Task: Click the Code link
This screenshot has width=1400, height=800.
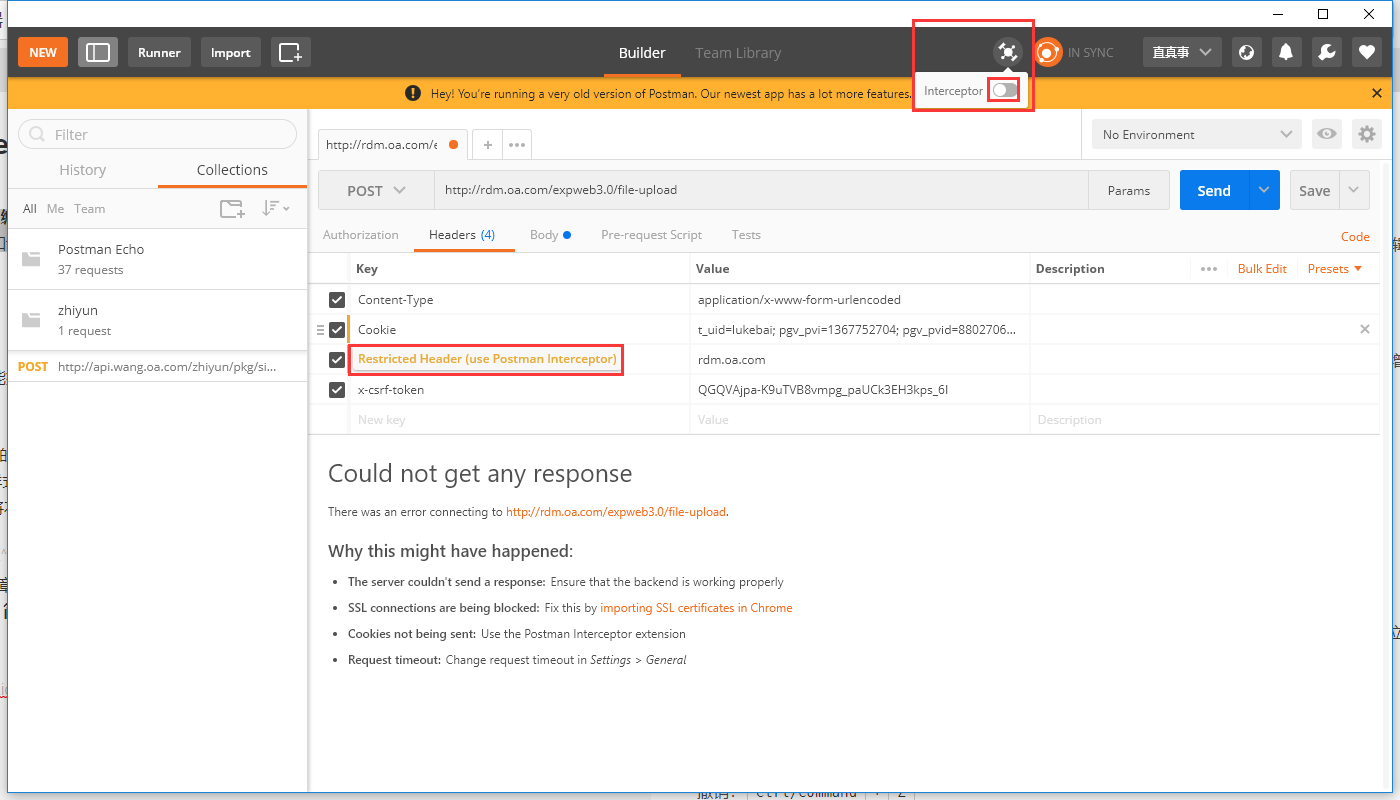Action: [1355, 237]
